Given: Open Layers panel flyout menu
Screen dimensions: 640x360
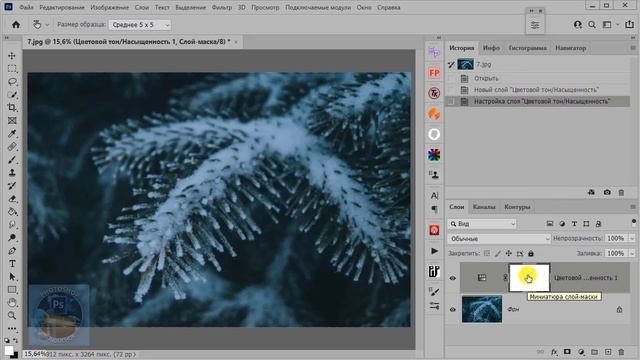Looking at the screenshot, I should point(633,207).
